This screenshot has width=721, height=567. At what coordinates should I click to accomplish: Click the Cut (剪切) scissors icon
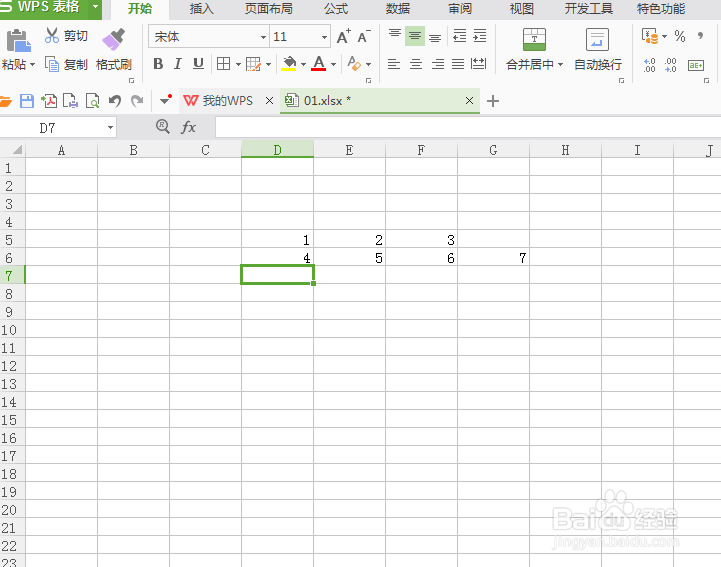pos(52,35)
